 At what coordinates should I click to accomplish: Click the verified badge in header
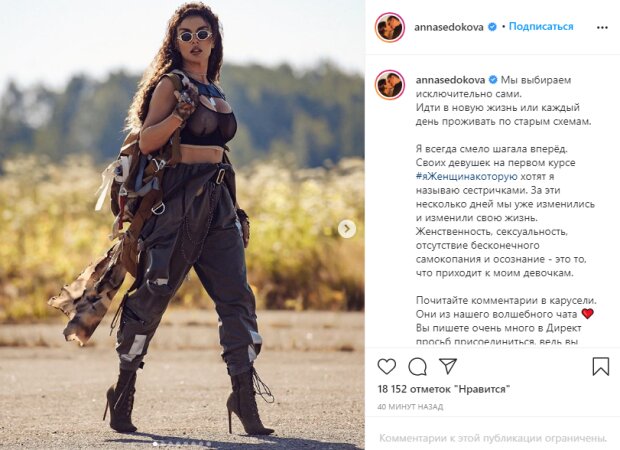pos(492,27)
